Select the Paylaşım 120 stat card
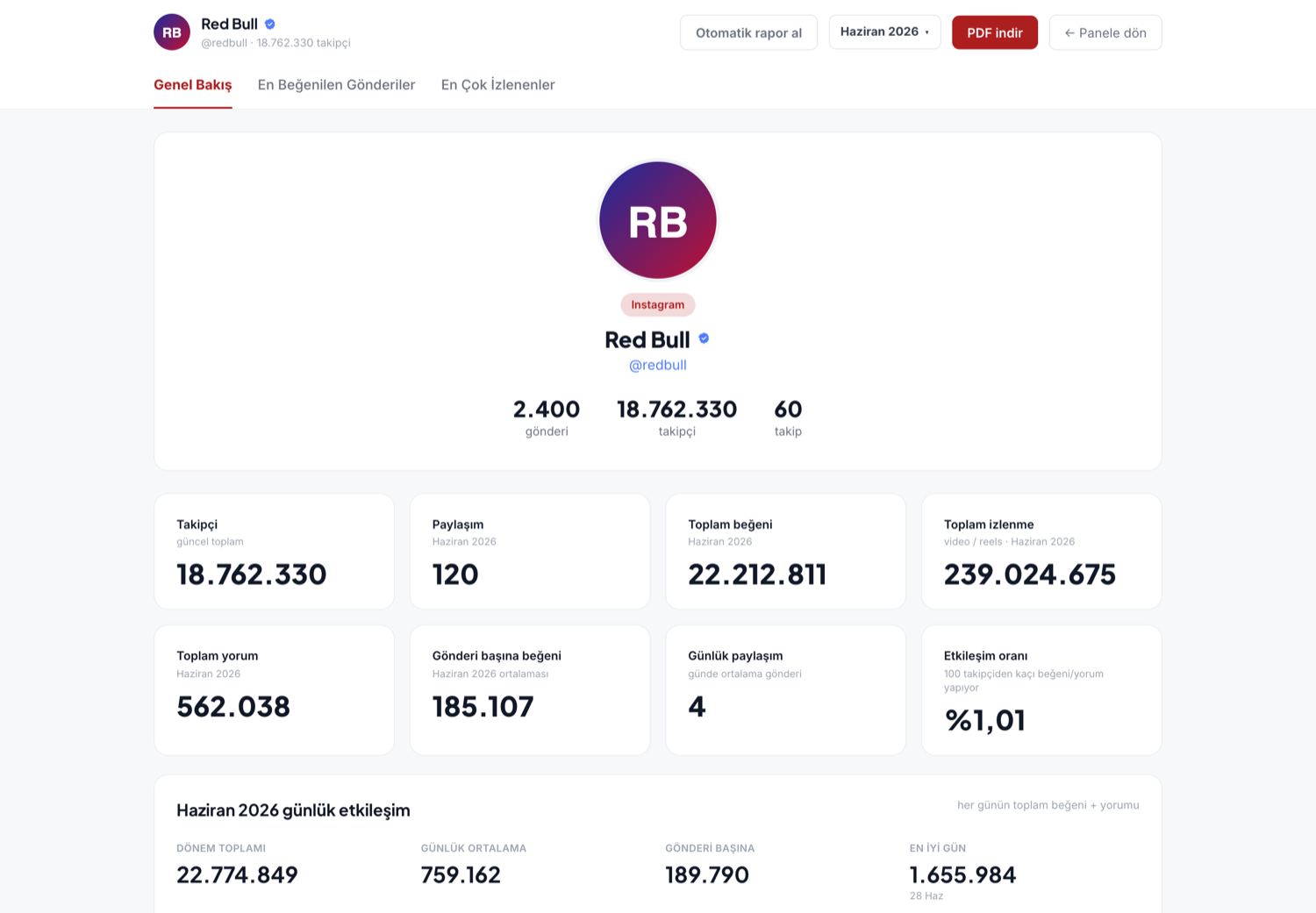The width and height of the screenshot is (1316, 913). 530,551
